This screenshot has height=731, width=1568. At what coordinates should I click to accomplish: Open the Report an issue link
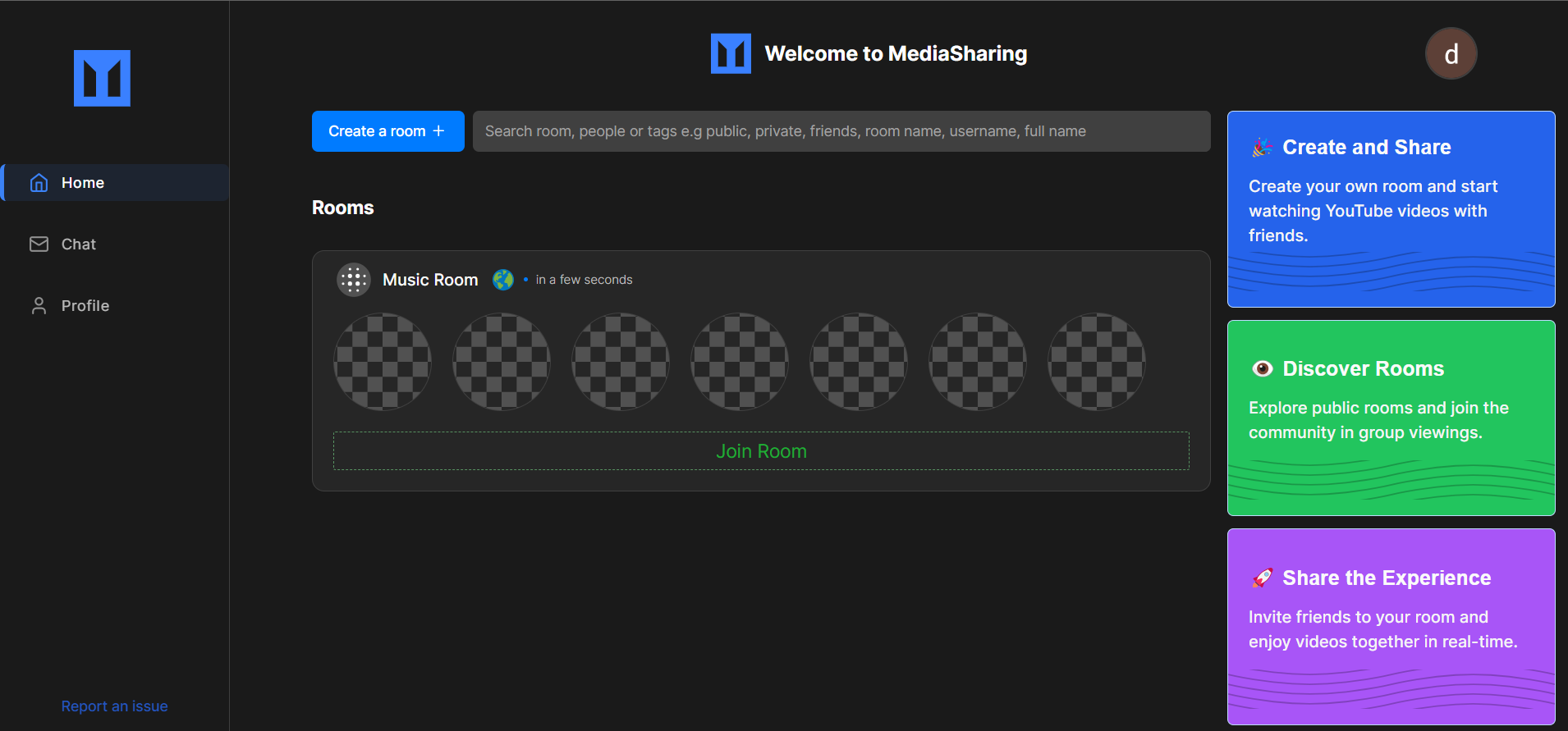(114, 706)
